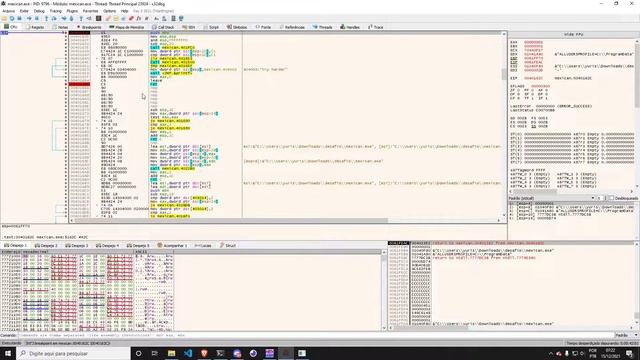Open the red Bookmarks toolbar icon
640x360 pixels.
click(131, 18)
